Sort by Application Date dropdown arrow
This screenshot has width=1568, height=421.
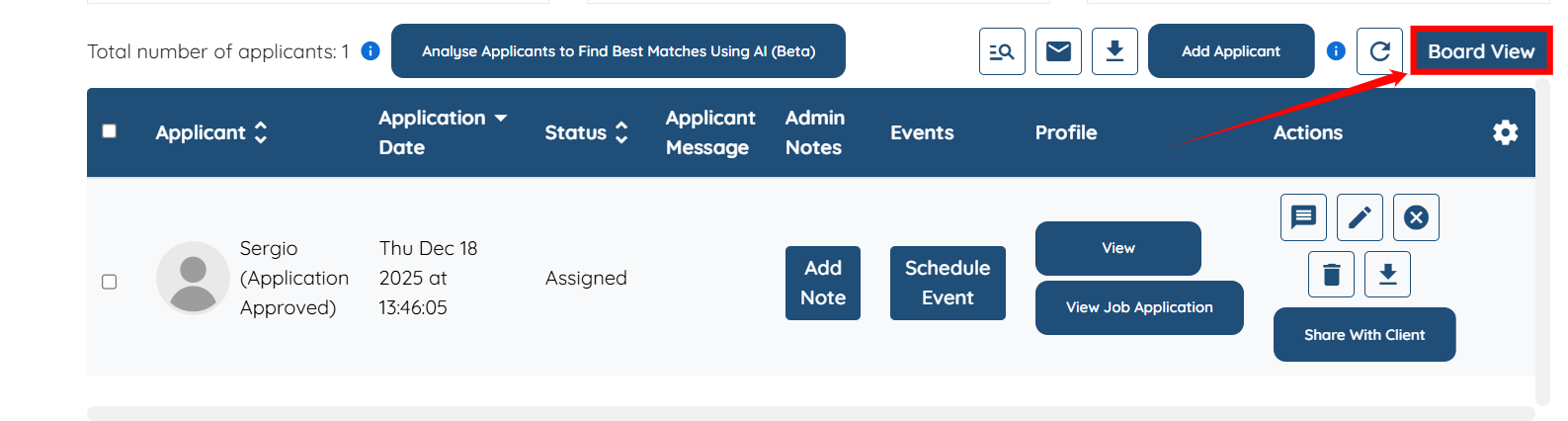click(x=501, y=119)
